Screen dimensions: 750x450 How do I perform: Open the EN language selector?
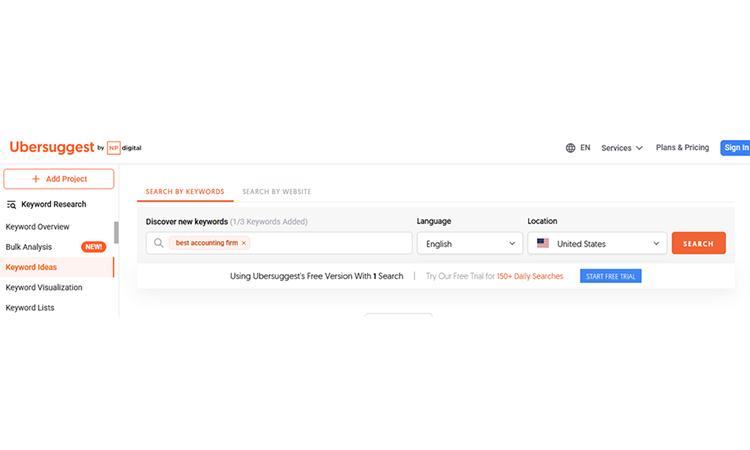tap(585, 148)
